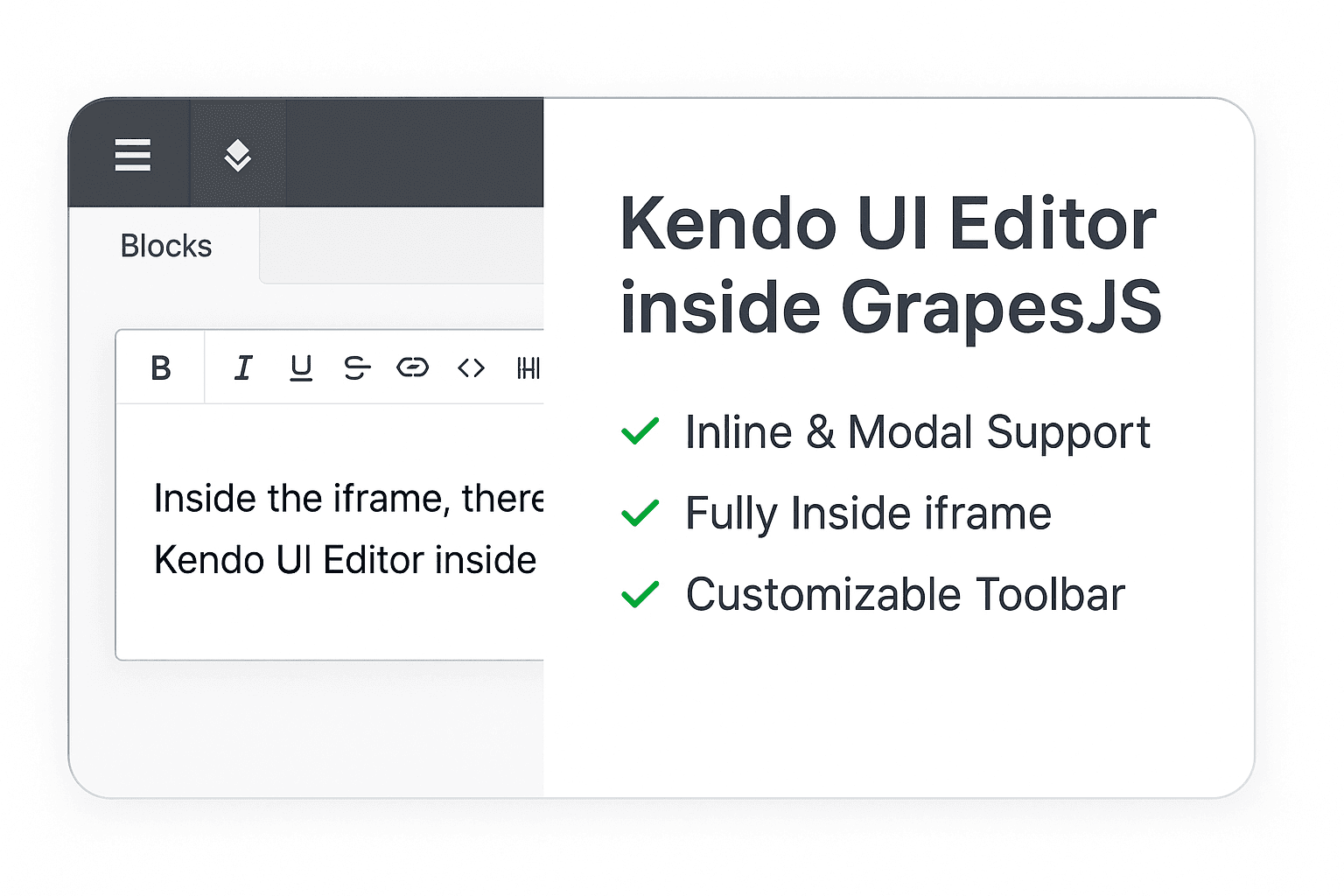Open the View HTML code icon
The width and height of the screenshot is (1344, 896).
(x=471, y=367)
